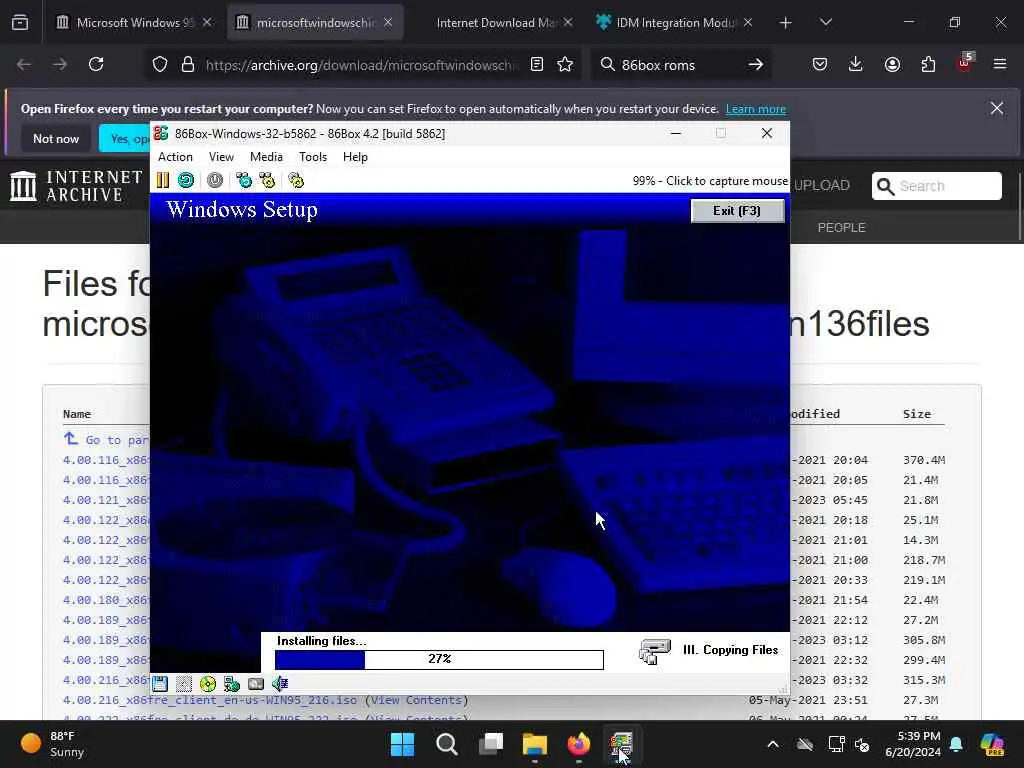Open 86Box settings gear toolbar icon
Image resolution: width=1024 pixels, height=768 pixels.
[x=296, y=180]
